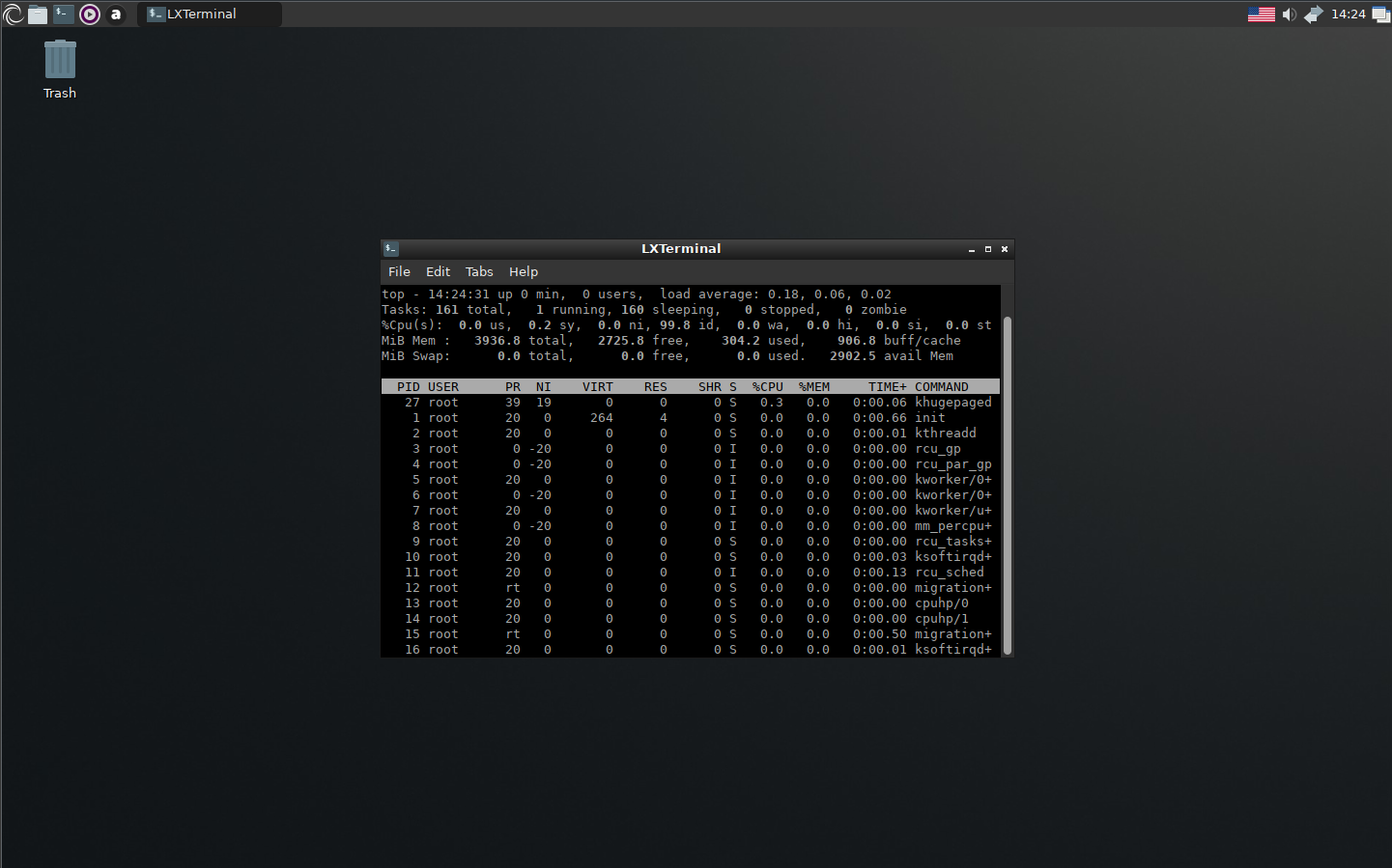Open the Trash desktop icon
The width and height of the screenshot is (1392, 868).
coord(59,69)
